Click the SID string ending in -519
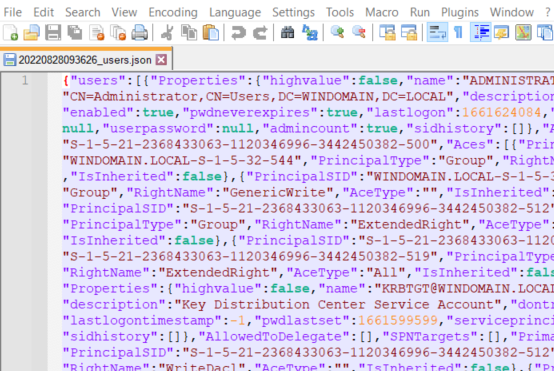Screen dimensions: 554x371 250,257
